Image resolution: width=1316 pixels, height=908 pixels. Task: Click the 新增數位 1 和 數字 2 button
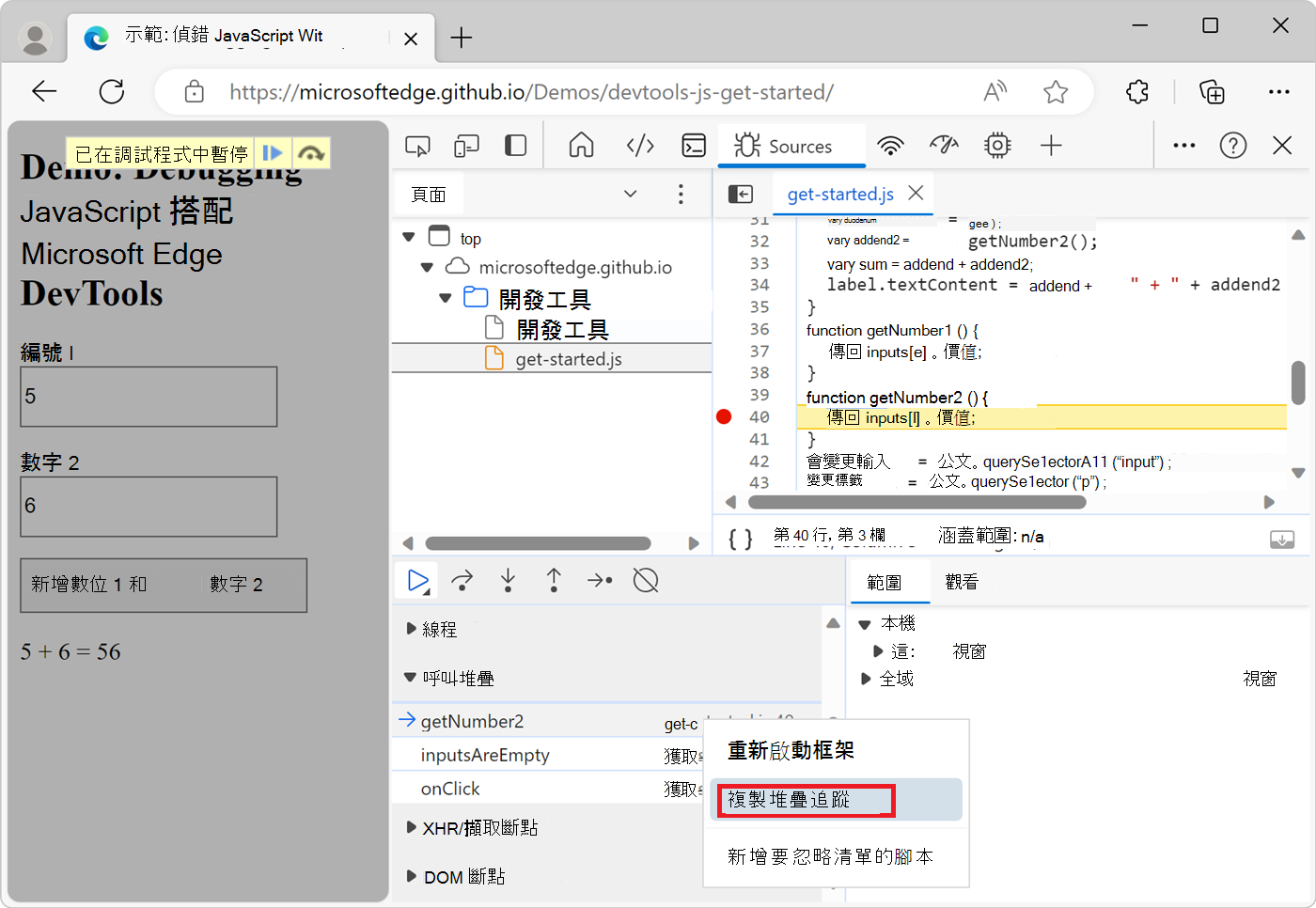(x=163, y=585)
